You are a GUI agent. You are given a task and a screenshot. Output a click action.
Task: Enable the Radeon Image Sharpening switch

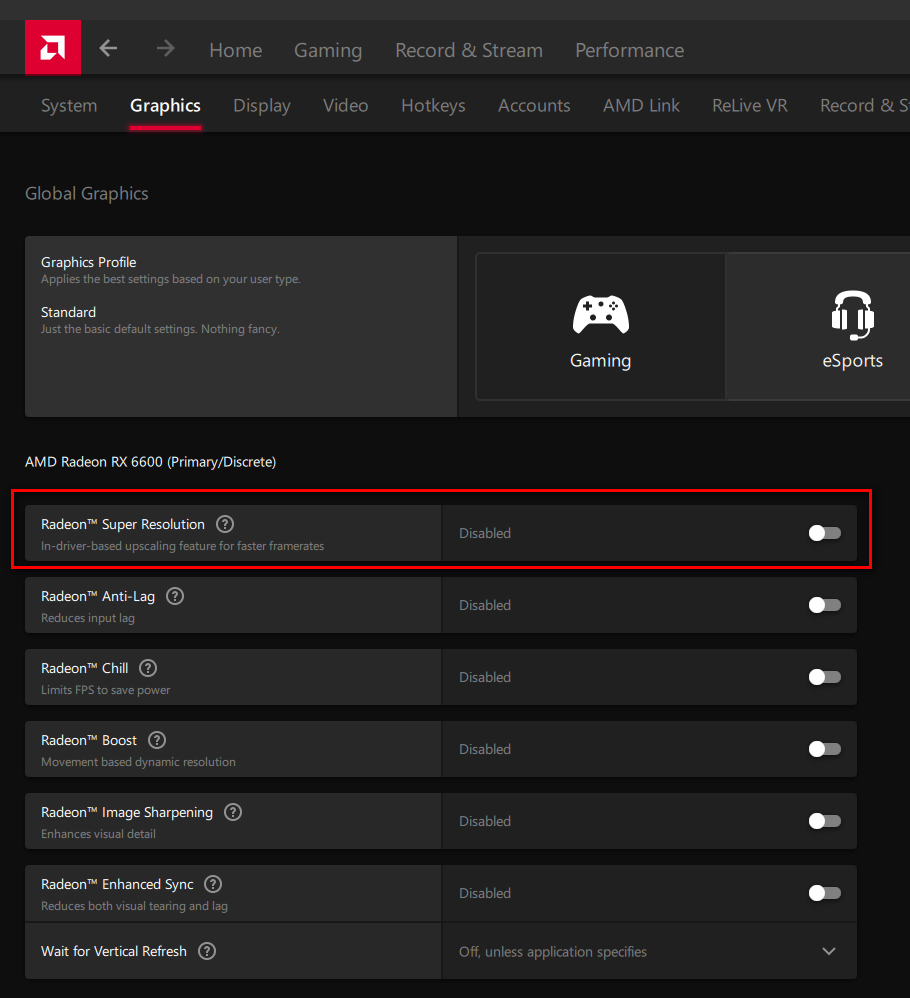click(824, 821)
